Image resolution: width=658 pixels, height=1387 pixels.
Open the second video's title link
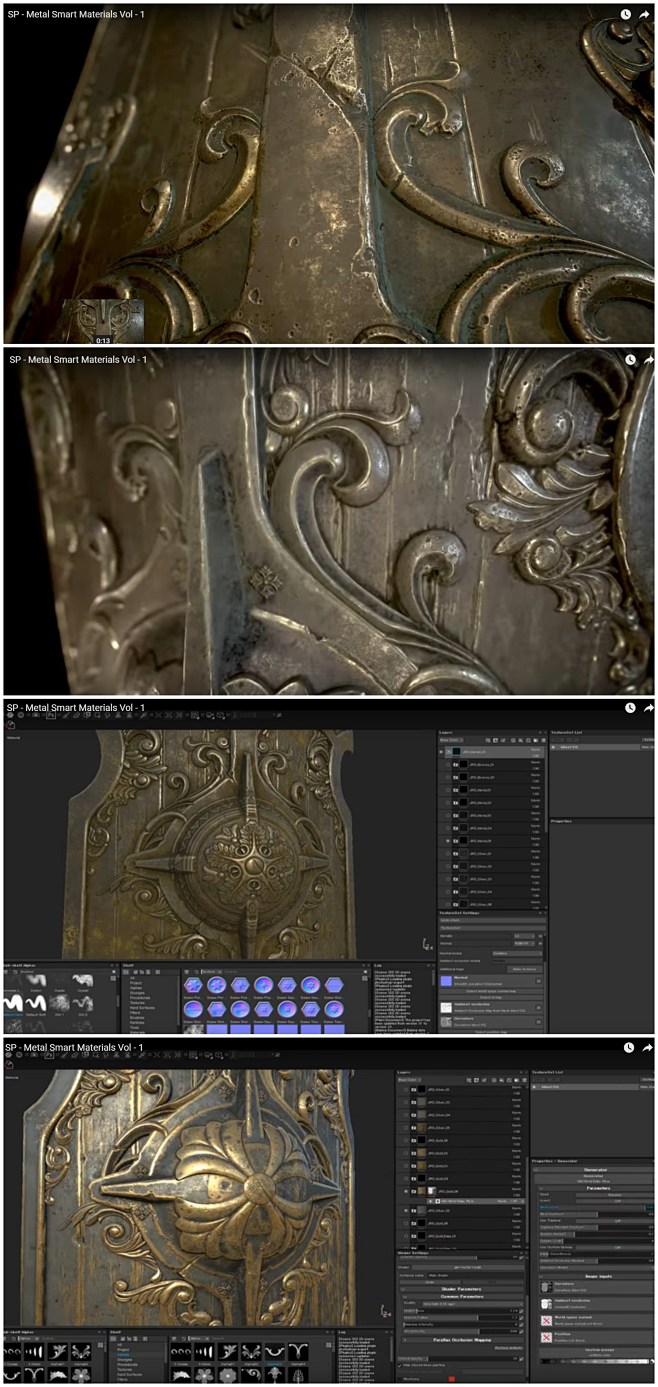click(x=77, y=360)
